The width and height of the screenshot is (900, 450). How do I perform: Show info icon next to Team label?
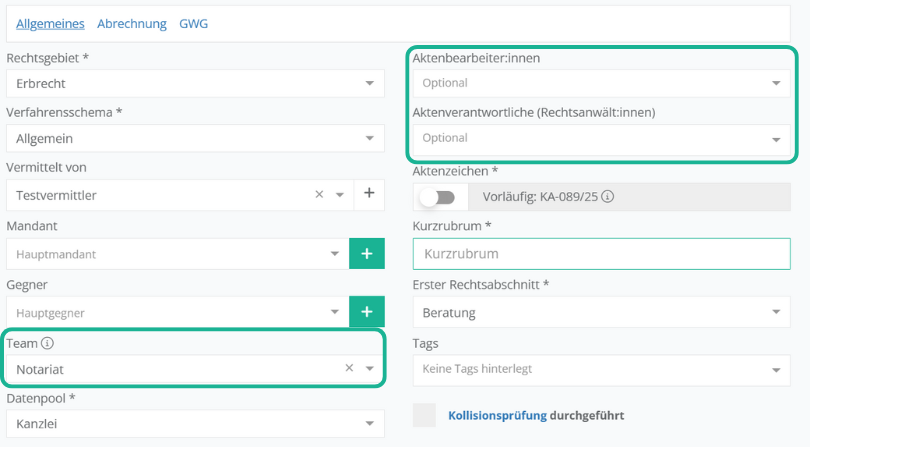[47, 343]
